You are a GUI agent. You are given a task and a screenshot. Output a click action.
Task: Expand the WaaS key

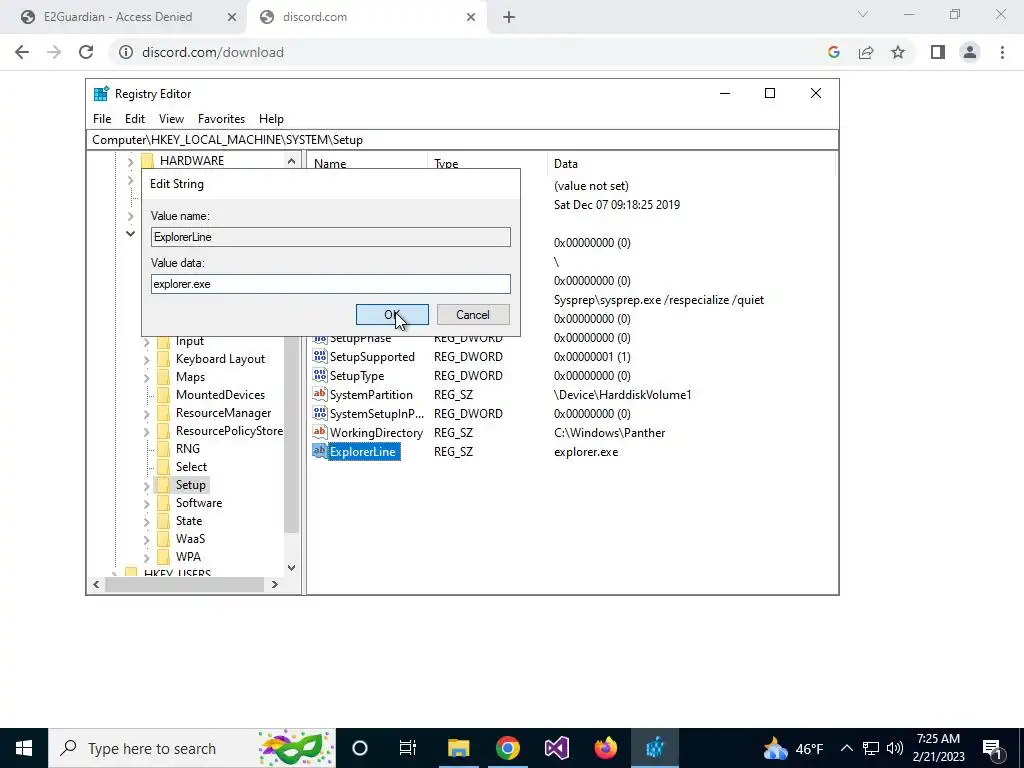coord(146,539)
